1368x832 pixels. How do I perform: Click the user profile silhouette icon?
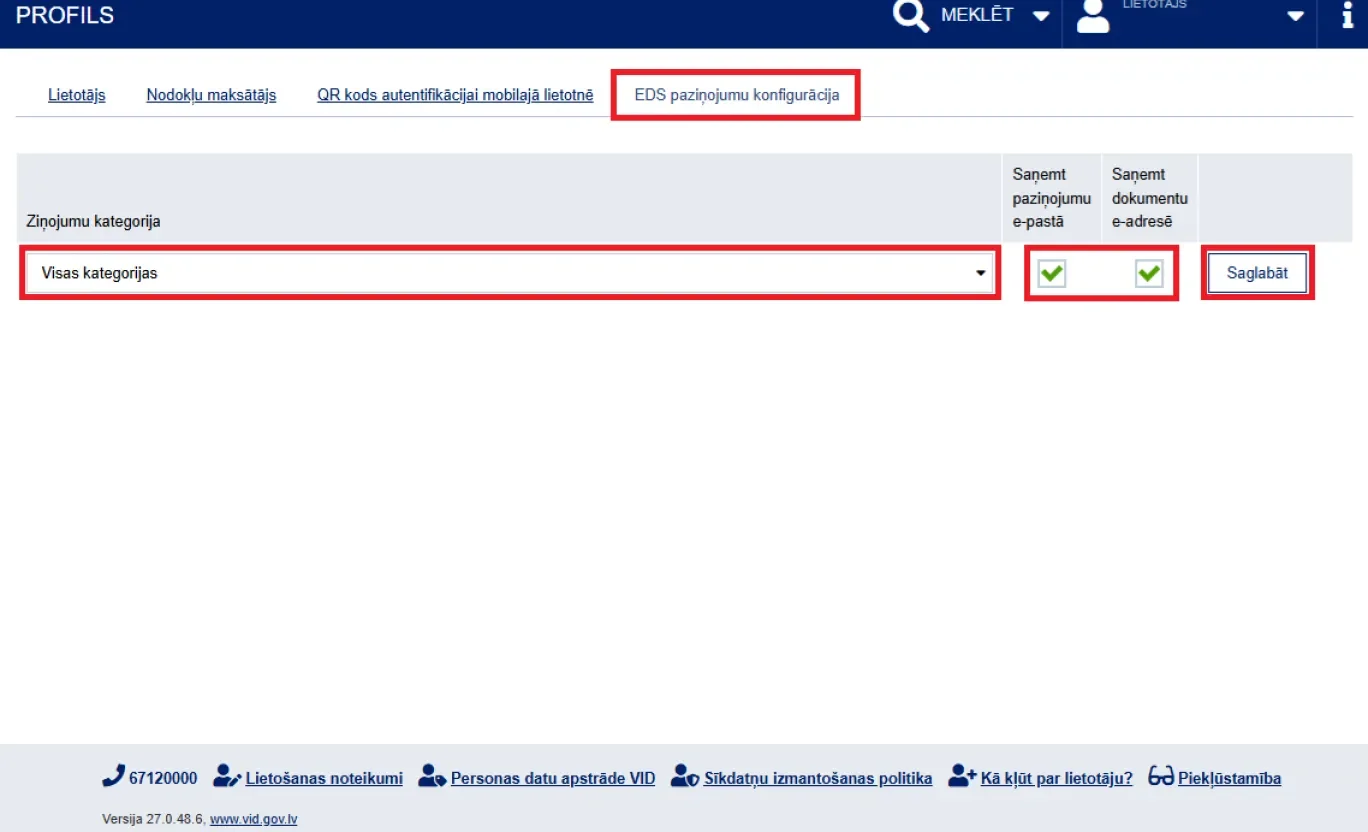[1093, 16]
